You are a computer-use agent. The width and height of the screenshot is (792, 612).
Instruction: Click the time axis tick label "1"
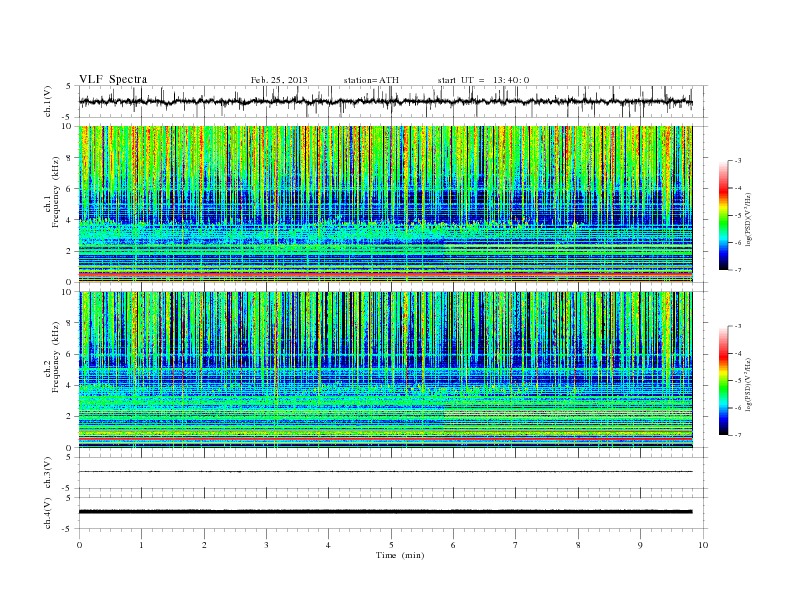(141, 545)
